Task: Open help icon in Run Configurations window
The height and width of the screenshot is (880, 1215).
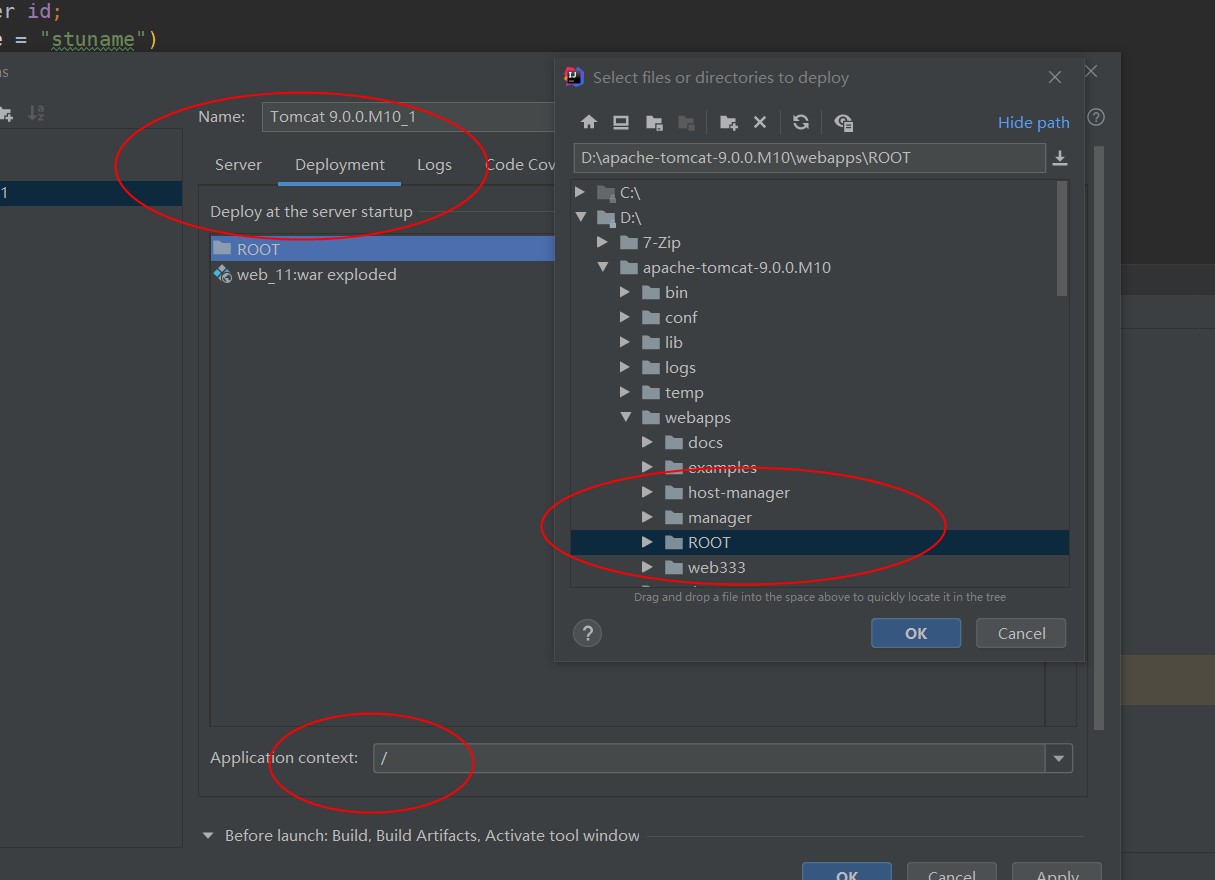Action: pyautogui.click(x=1096, y=117)
